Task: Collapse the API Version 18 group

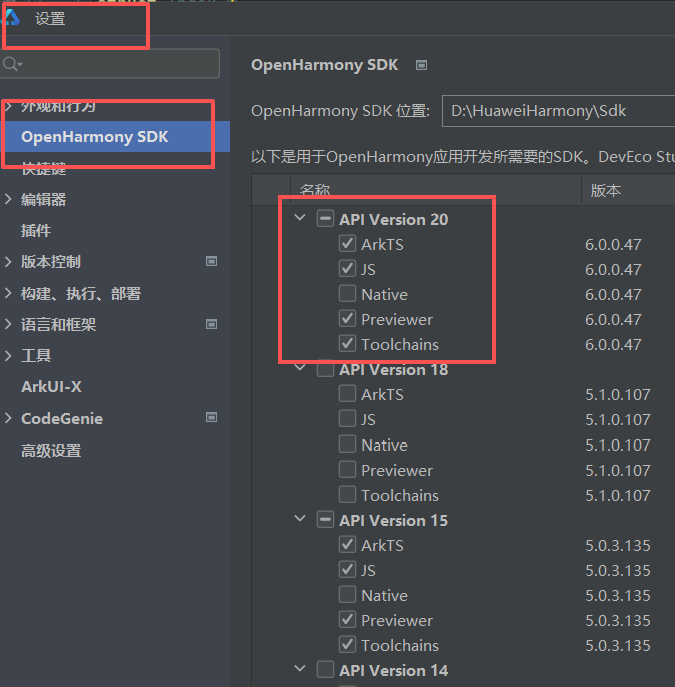Action: [x=300, y=368]
